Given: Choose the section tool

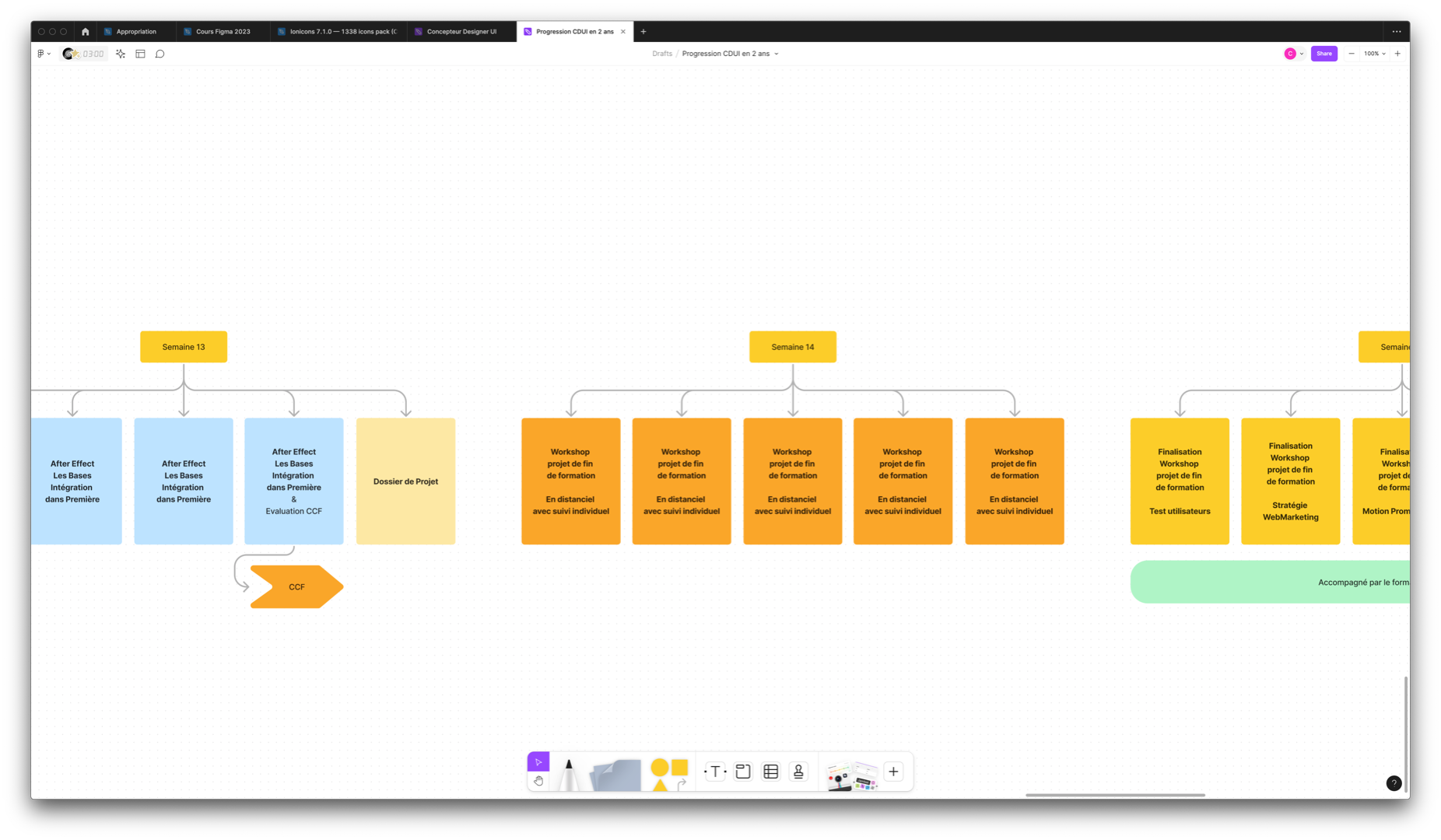Looking at the screenshot, I should pos(743,772).
